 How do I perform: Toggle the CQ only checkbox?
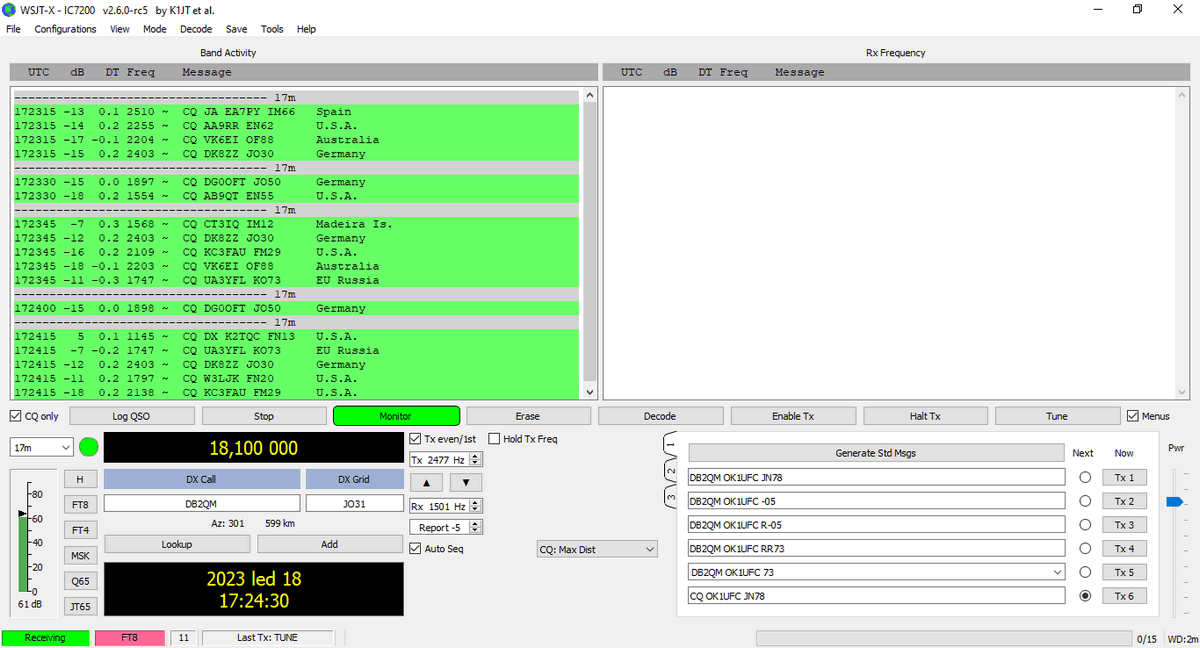pos(16,416)
